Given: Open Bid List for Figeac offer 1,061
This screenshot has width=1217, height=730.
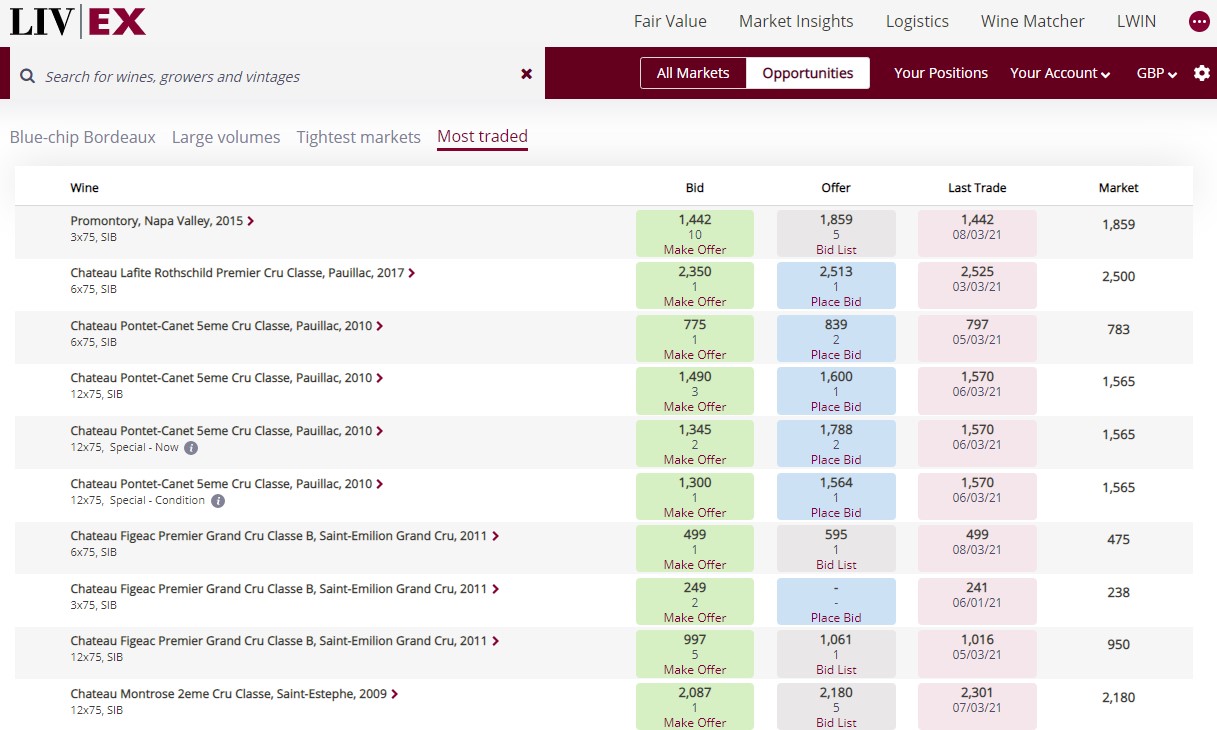Looking at the screenshot, I should point(836,669).
